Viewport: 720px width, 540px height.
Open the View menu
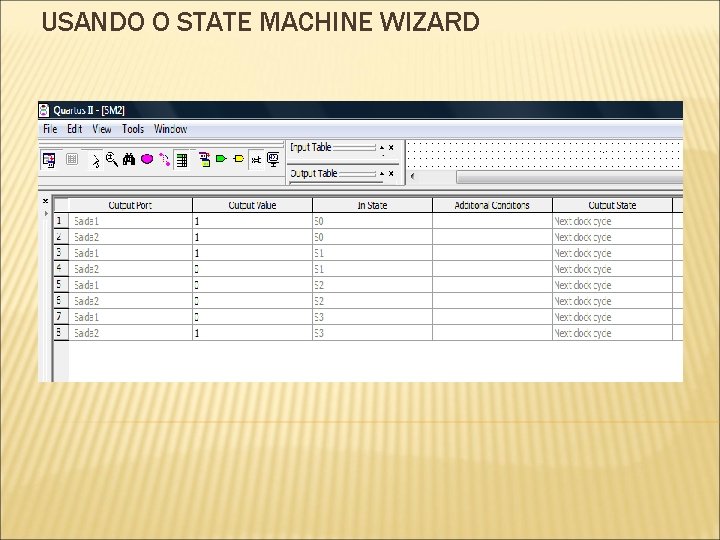tap(102, 129)
